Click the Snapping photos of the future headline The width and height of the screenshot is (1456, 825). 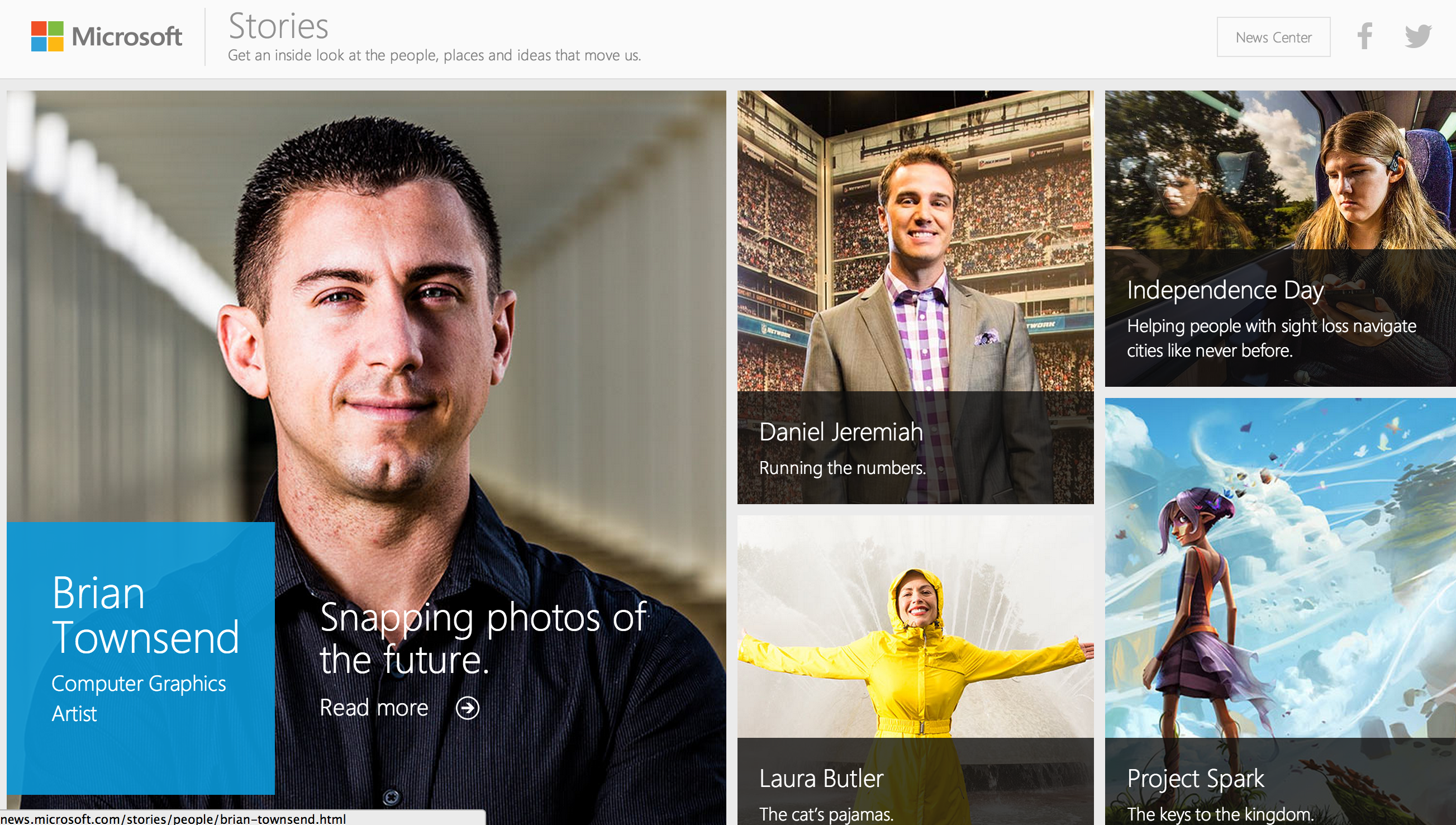[x=483, y=638]
